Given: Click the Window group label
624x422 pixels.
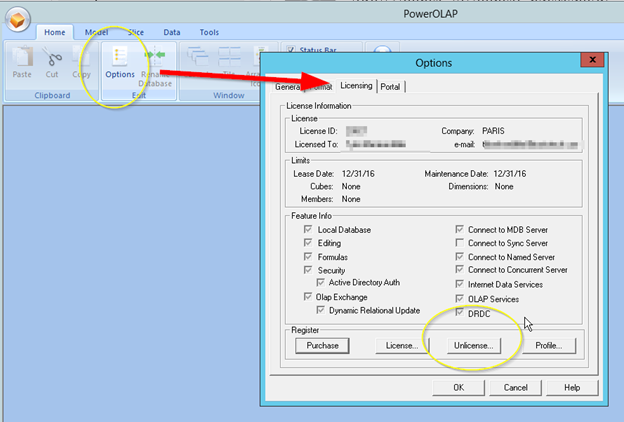Looking at the screenshot, I should click(228, 96).
